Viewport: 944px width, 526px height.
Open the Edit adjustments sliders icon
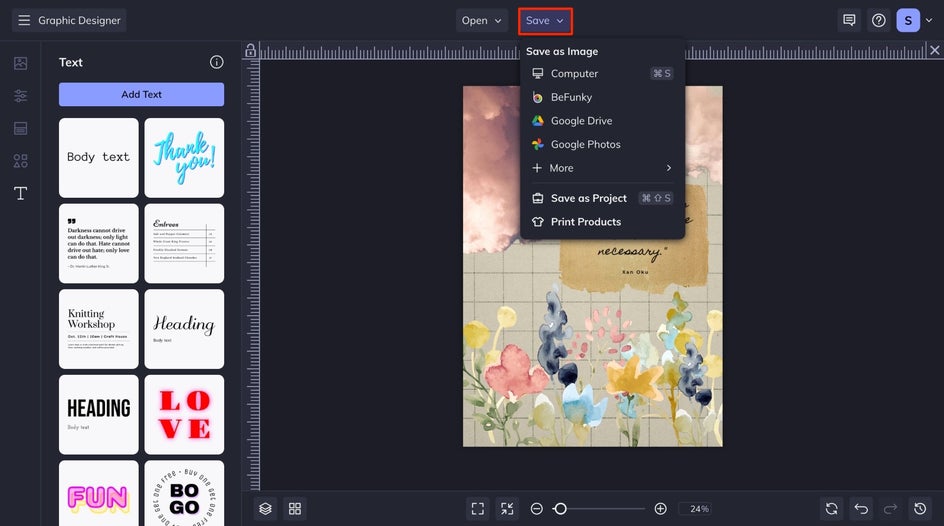[20, 96]
